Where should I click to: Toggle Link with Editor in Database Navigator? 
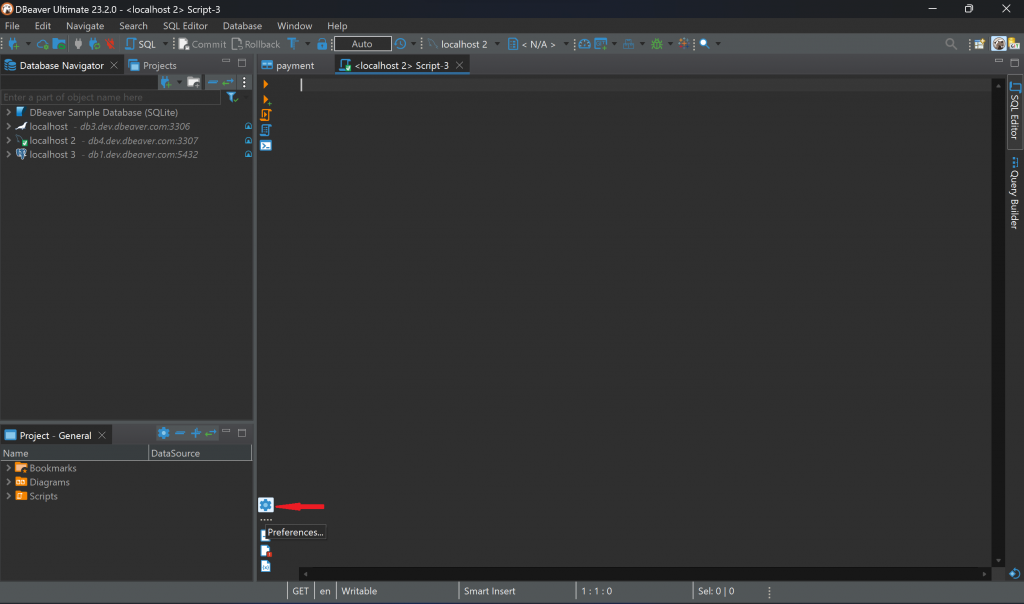(x=227, y=82)
